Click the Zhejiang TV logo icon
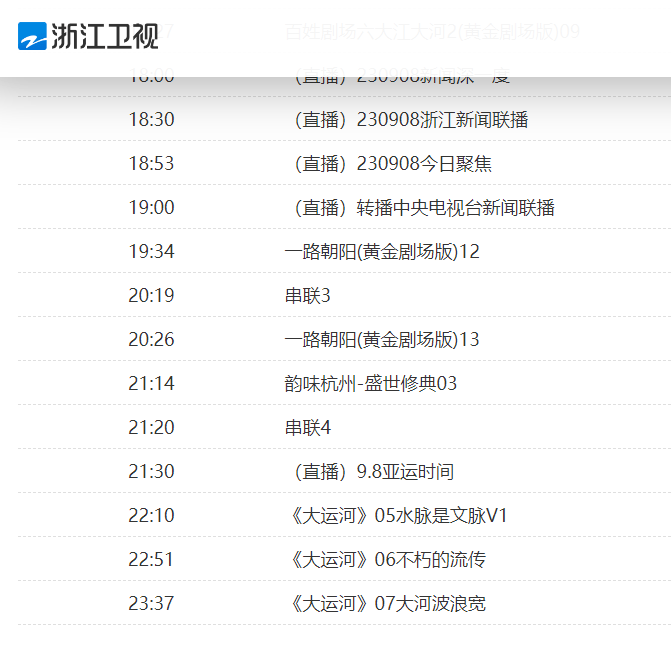671x650 pixels. point(32,37)
